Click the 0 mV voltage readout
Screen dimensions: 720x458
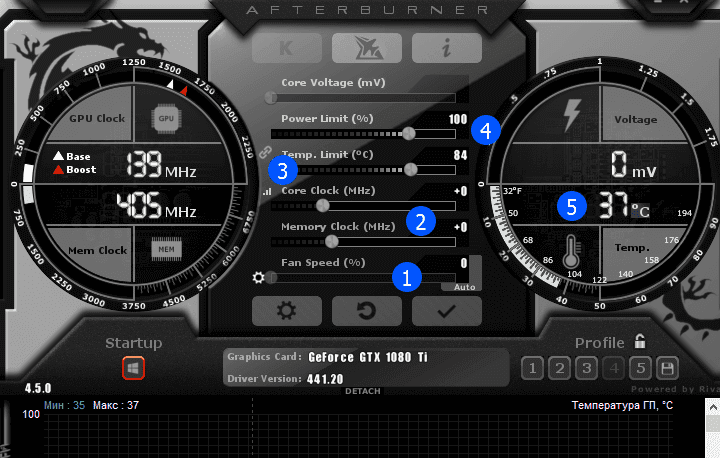pos(634,164)
